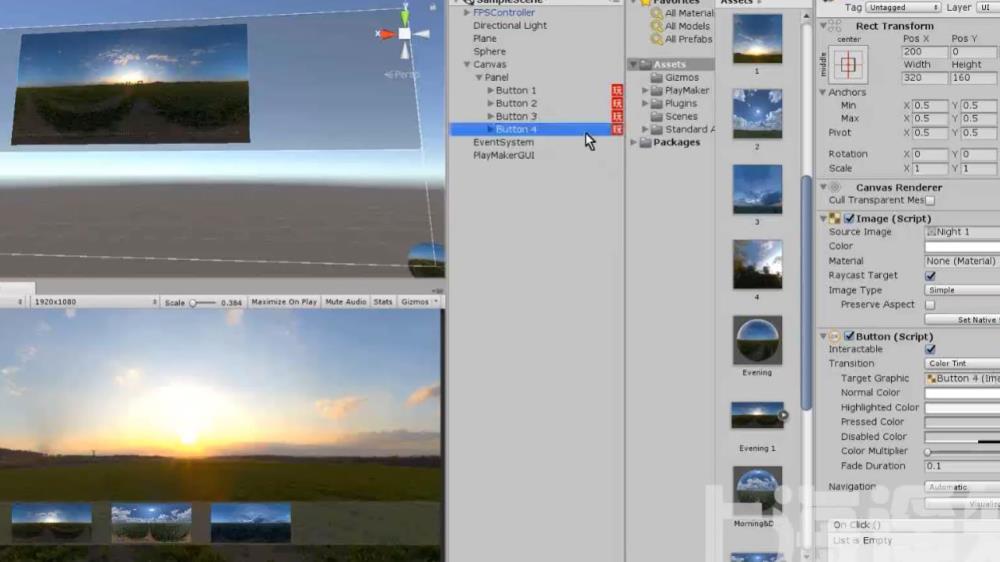Click the Visualize navigation button
The height and width of the screenshot is (562, 1000).
tap(962, 504)
